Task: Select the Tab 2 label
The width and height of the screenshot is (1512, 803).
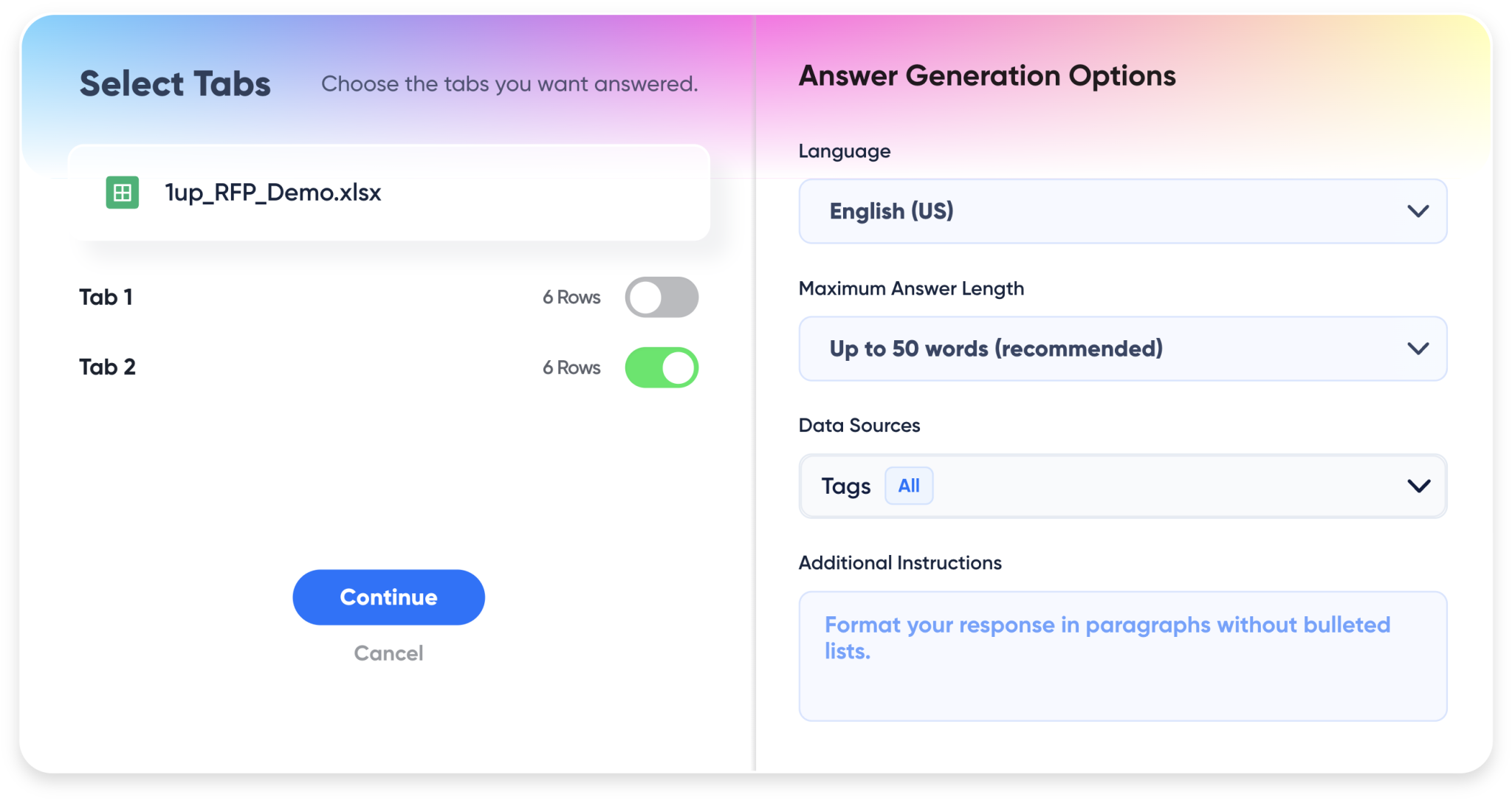Action: click(108, 367)
